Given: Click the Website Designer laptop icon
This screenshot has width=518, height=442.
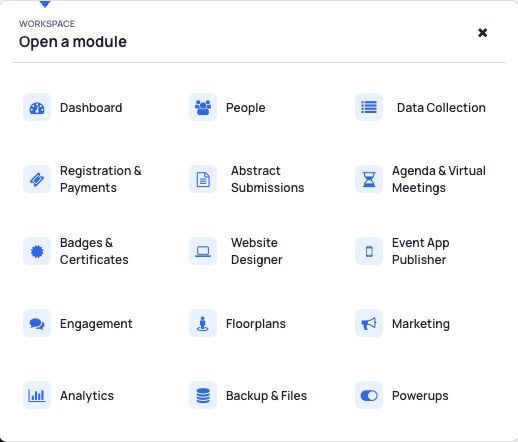Looking at the screenshot, I should pyautogui.click(x=203, y=251).
